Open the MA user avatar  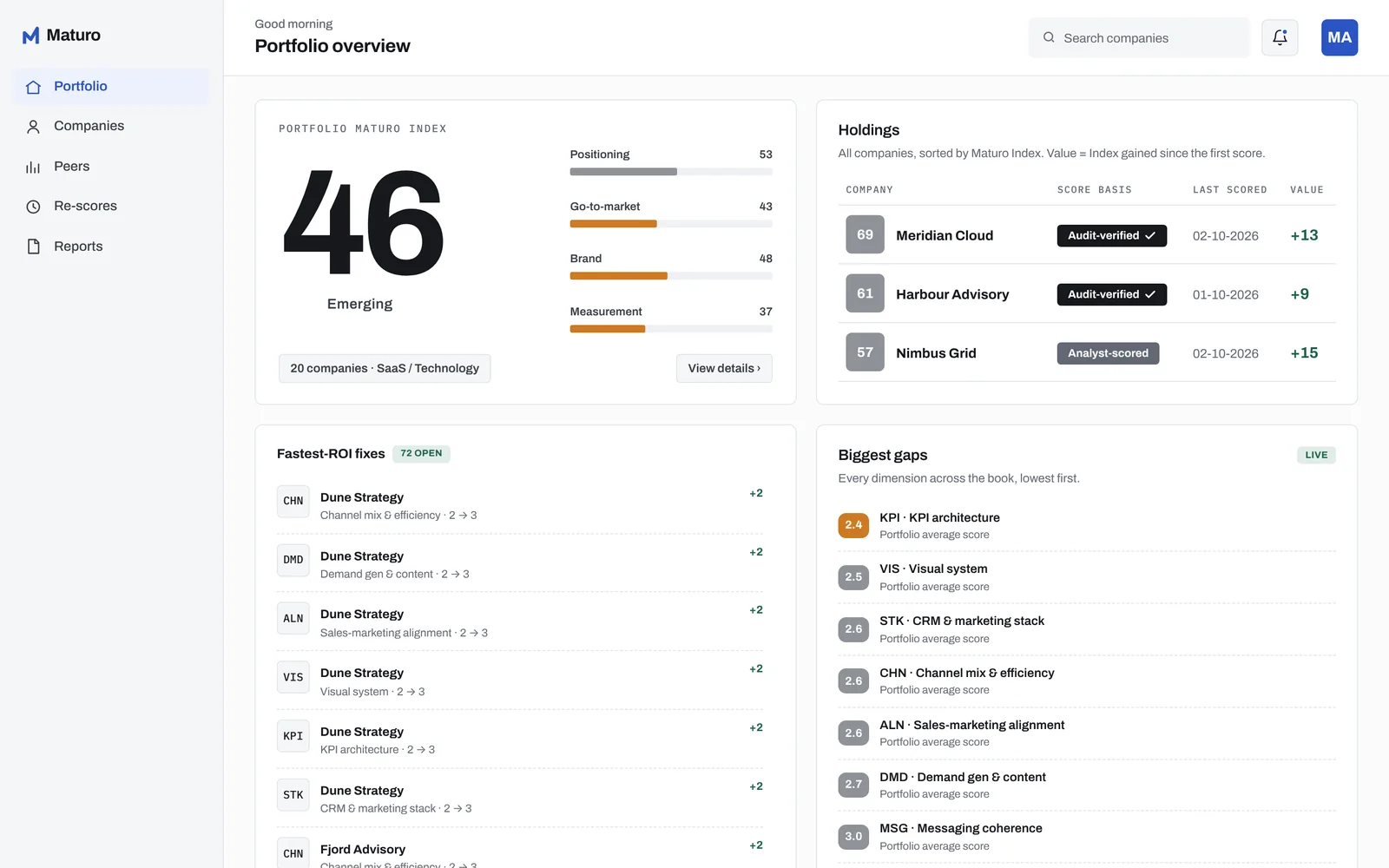(x=1340, y=37)
